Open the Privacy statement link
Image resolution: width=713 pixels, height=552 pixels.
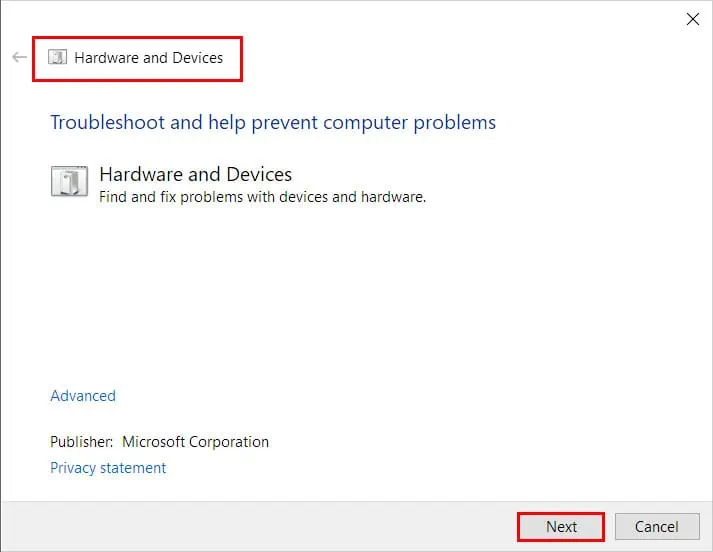[x=108, y=468]
